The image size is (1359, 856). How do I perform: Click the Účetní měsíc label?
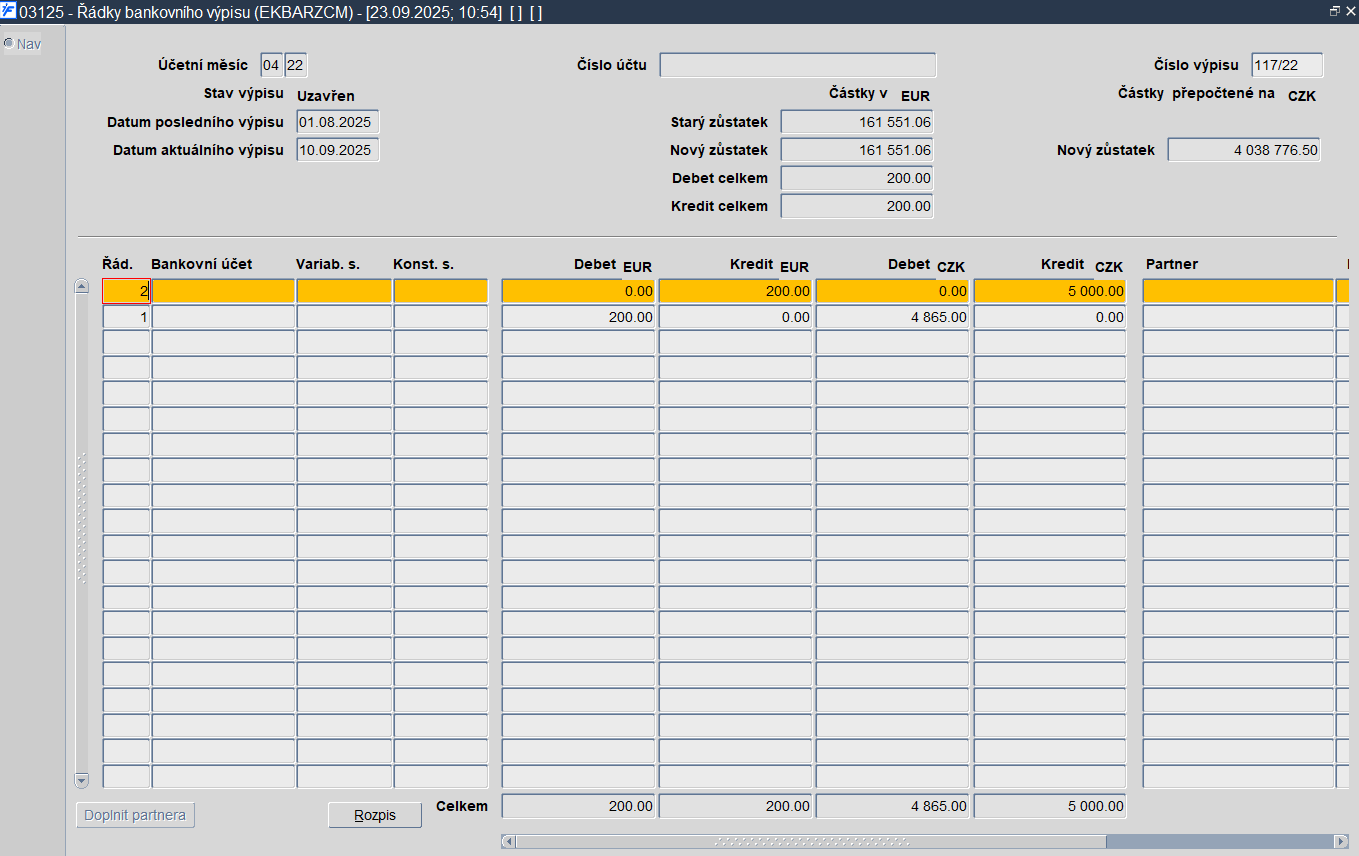point(203,65)
